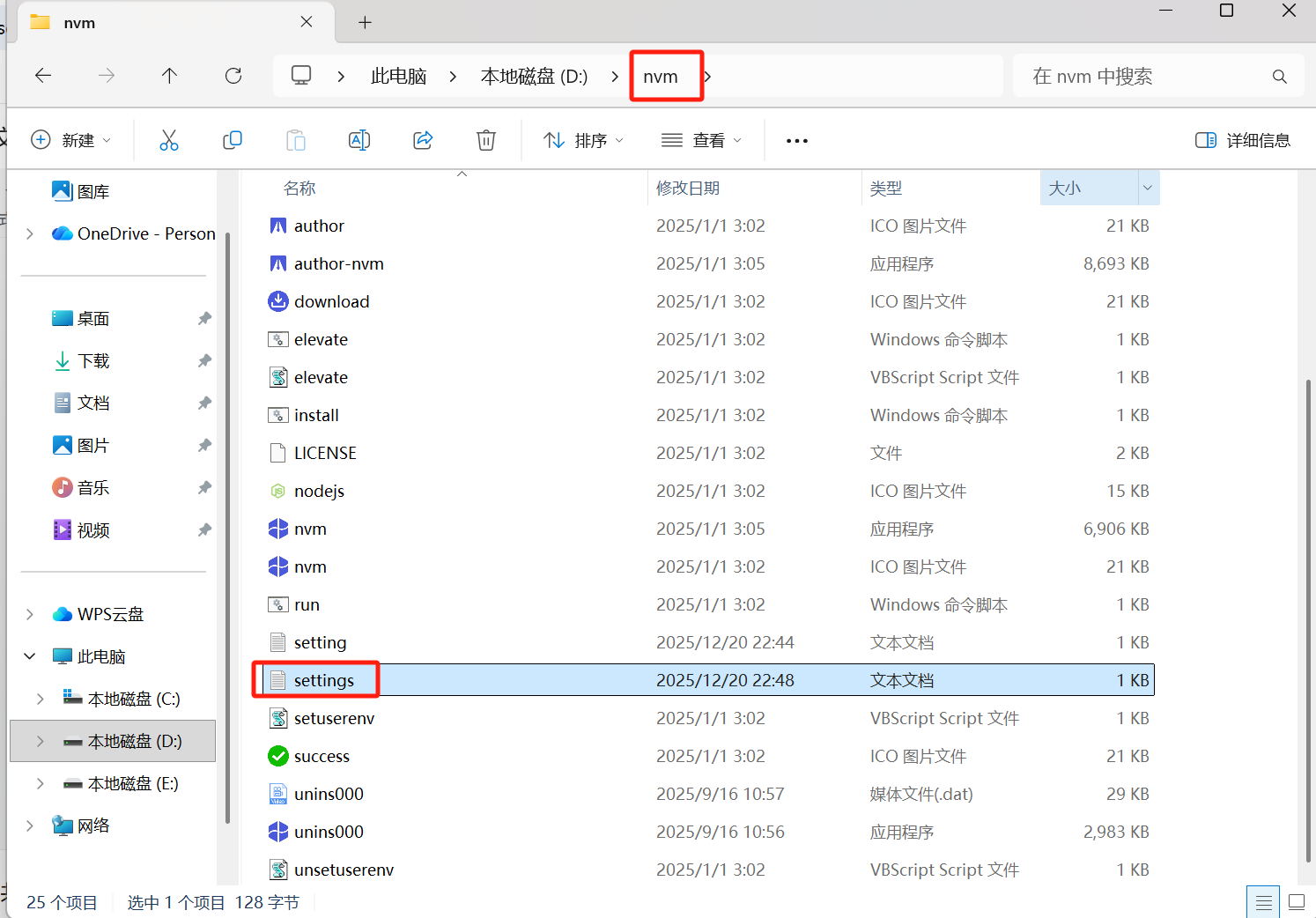Select the Rename icon

[x=359, y=140]
